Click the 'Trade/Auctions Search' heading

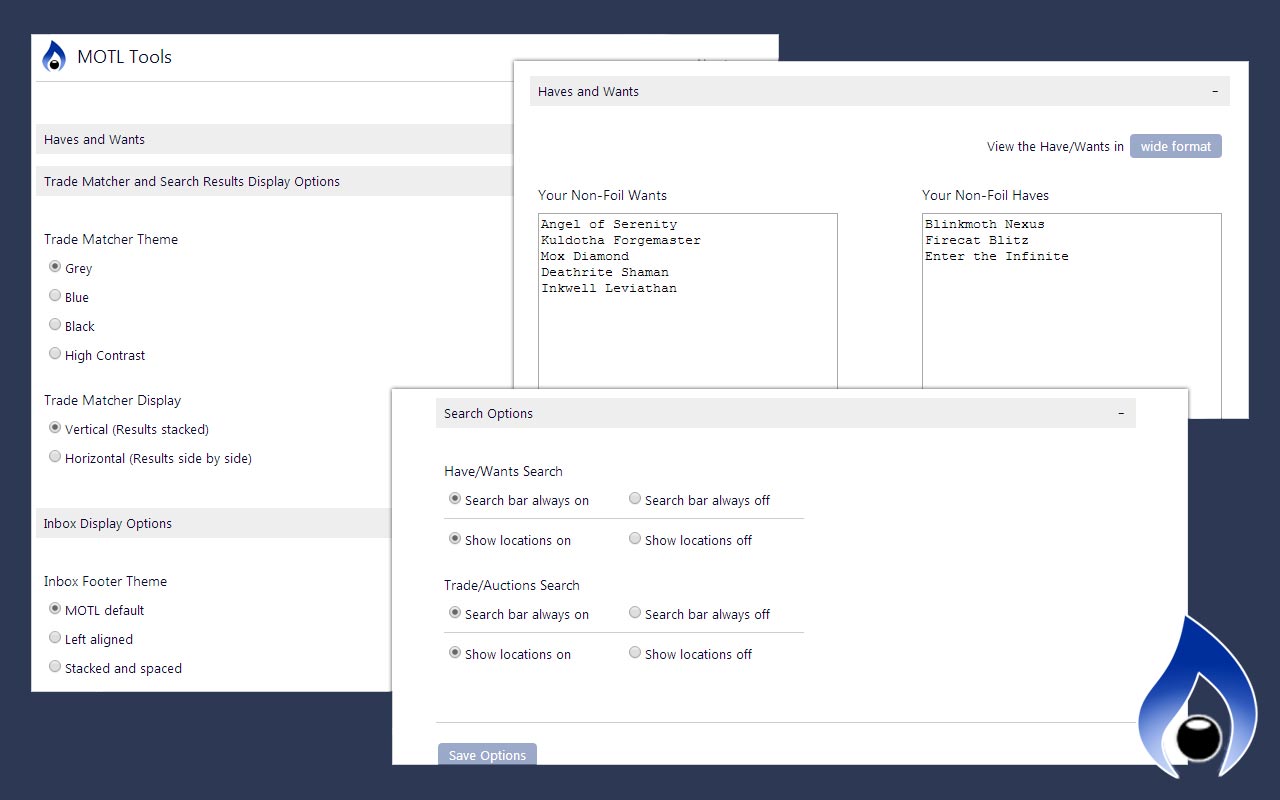tap(512, 585)
